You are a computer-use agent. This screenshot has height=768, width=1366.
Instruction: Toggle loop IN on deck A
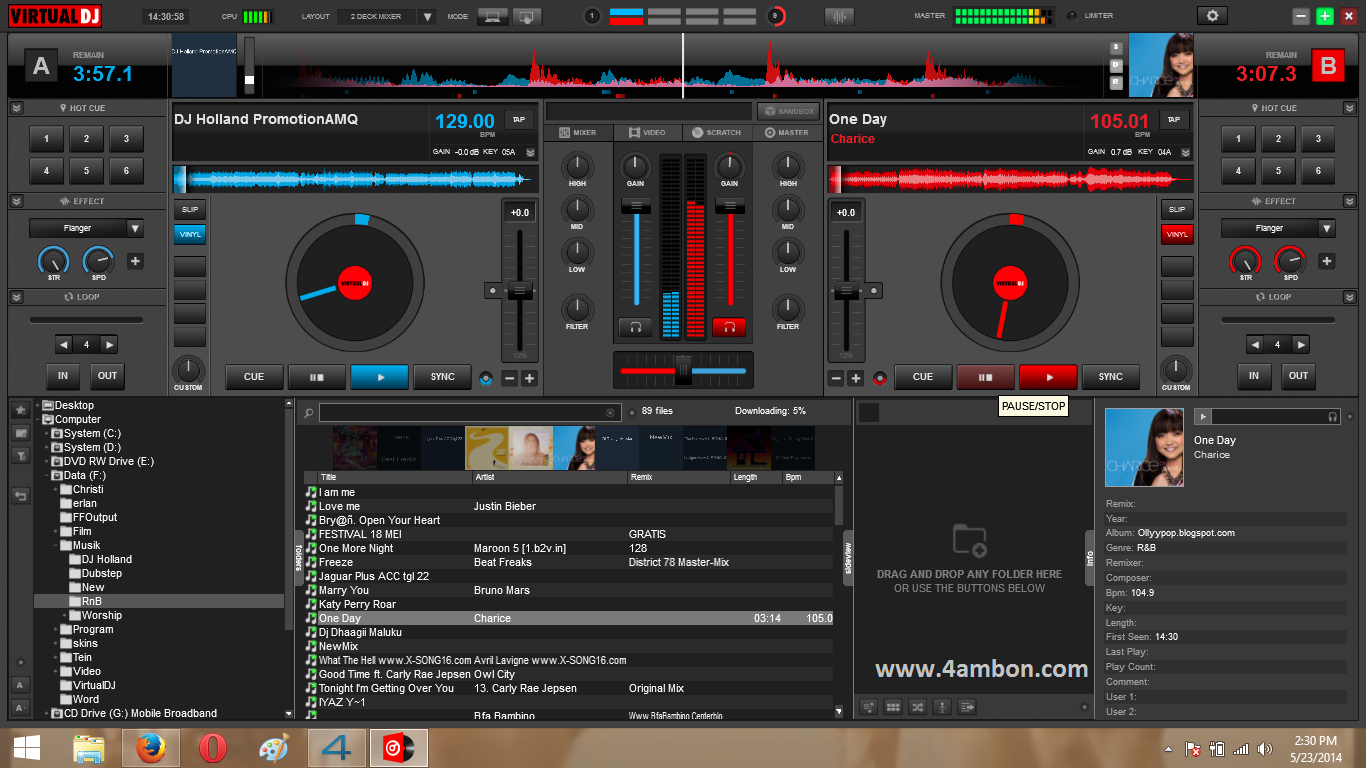[x=63, y=376]
